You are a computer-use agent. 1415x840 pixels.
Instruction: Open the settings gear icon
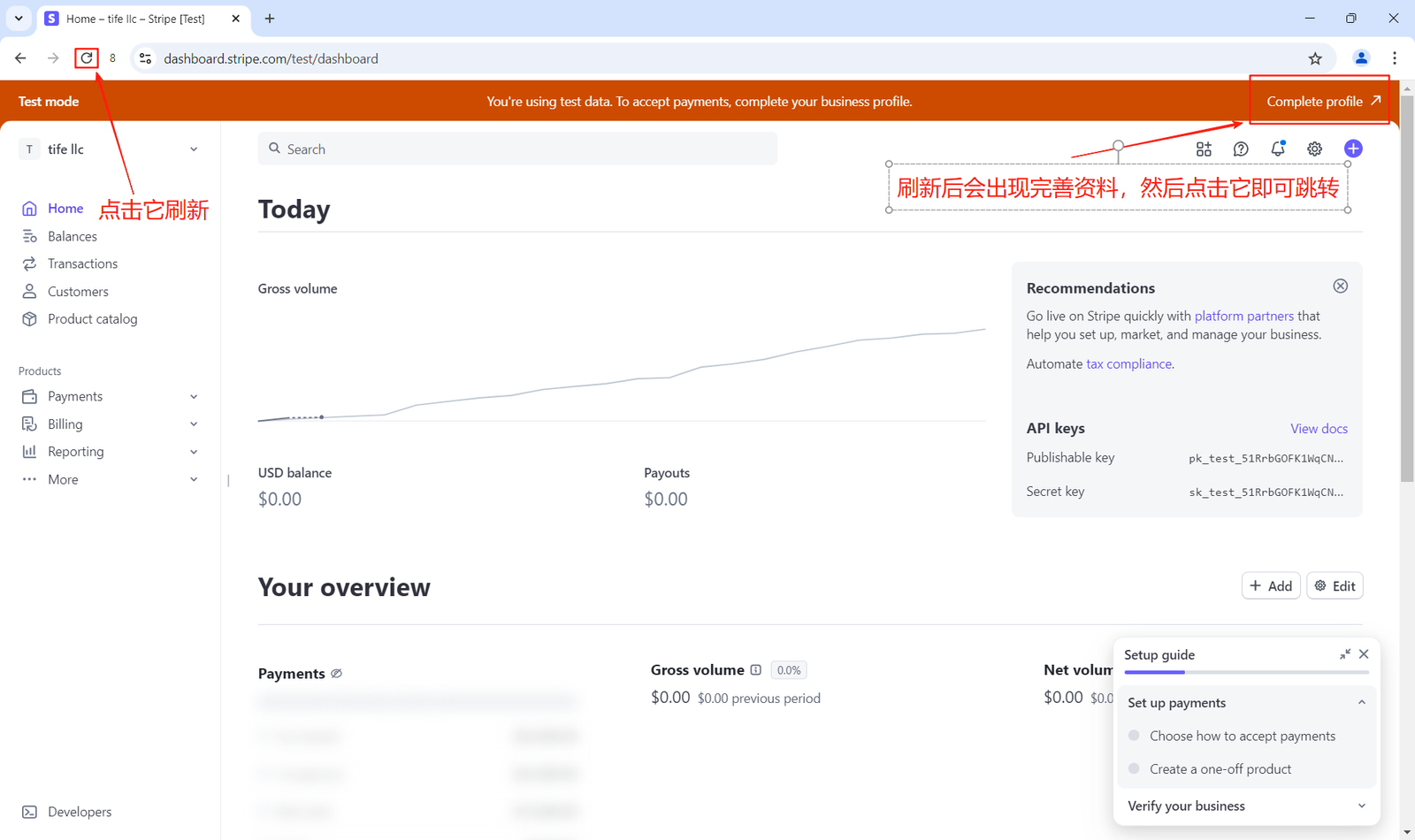[x=1314, y=149]
